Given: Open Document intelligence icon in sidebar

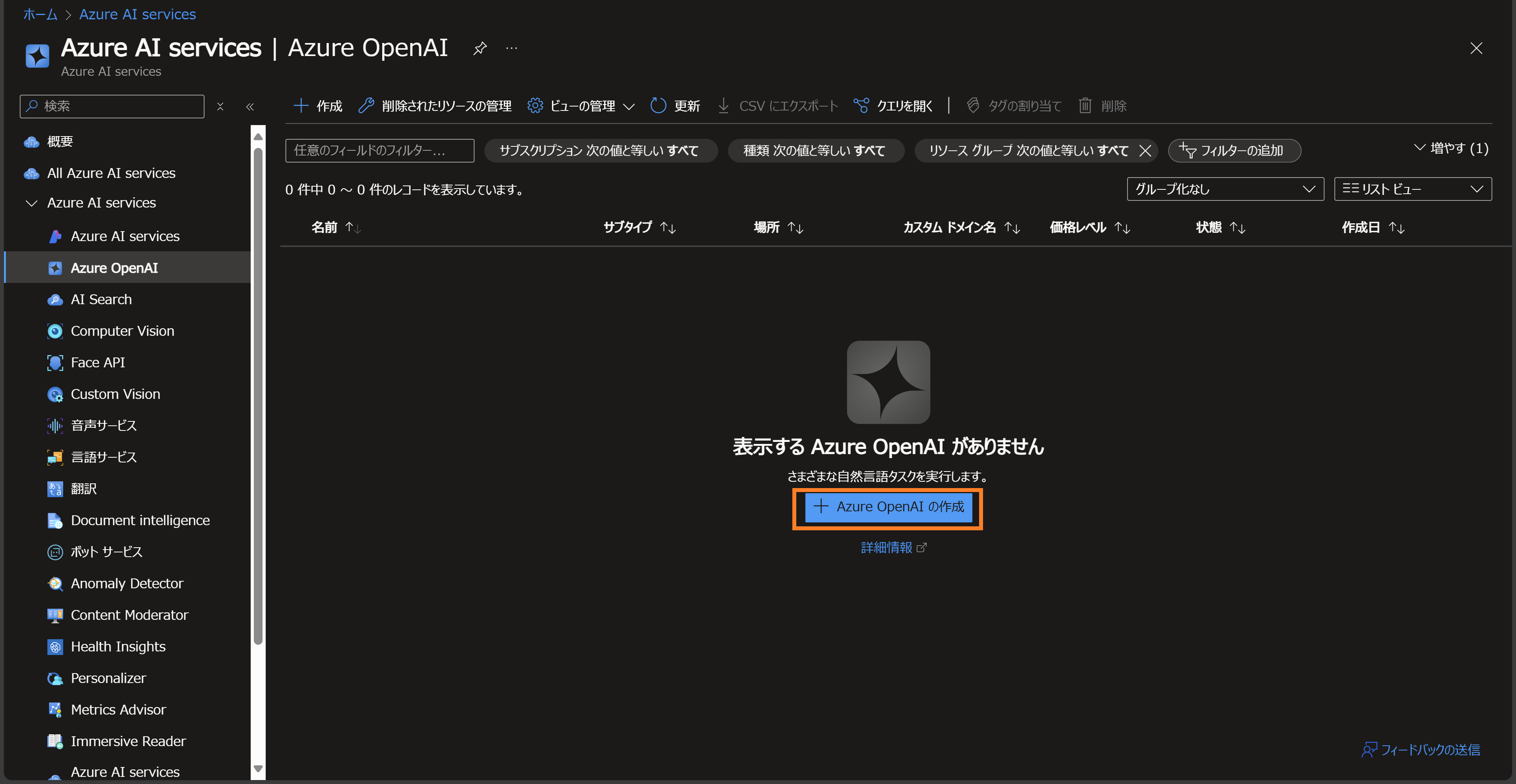Looking at the screenshot, I should click(55, 520).
